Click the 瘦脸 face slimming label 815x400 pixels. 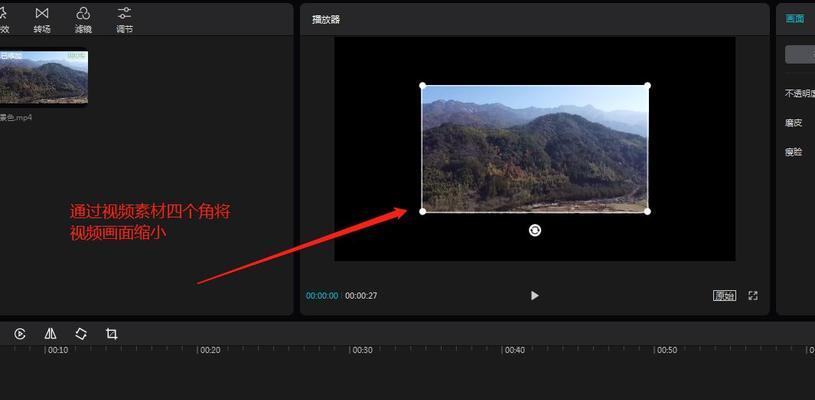(794, 152)
